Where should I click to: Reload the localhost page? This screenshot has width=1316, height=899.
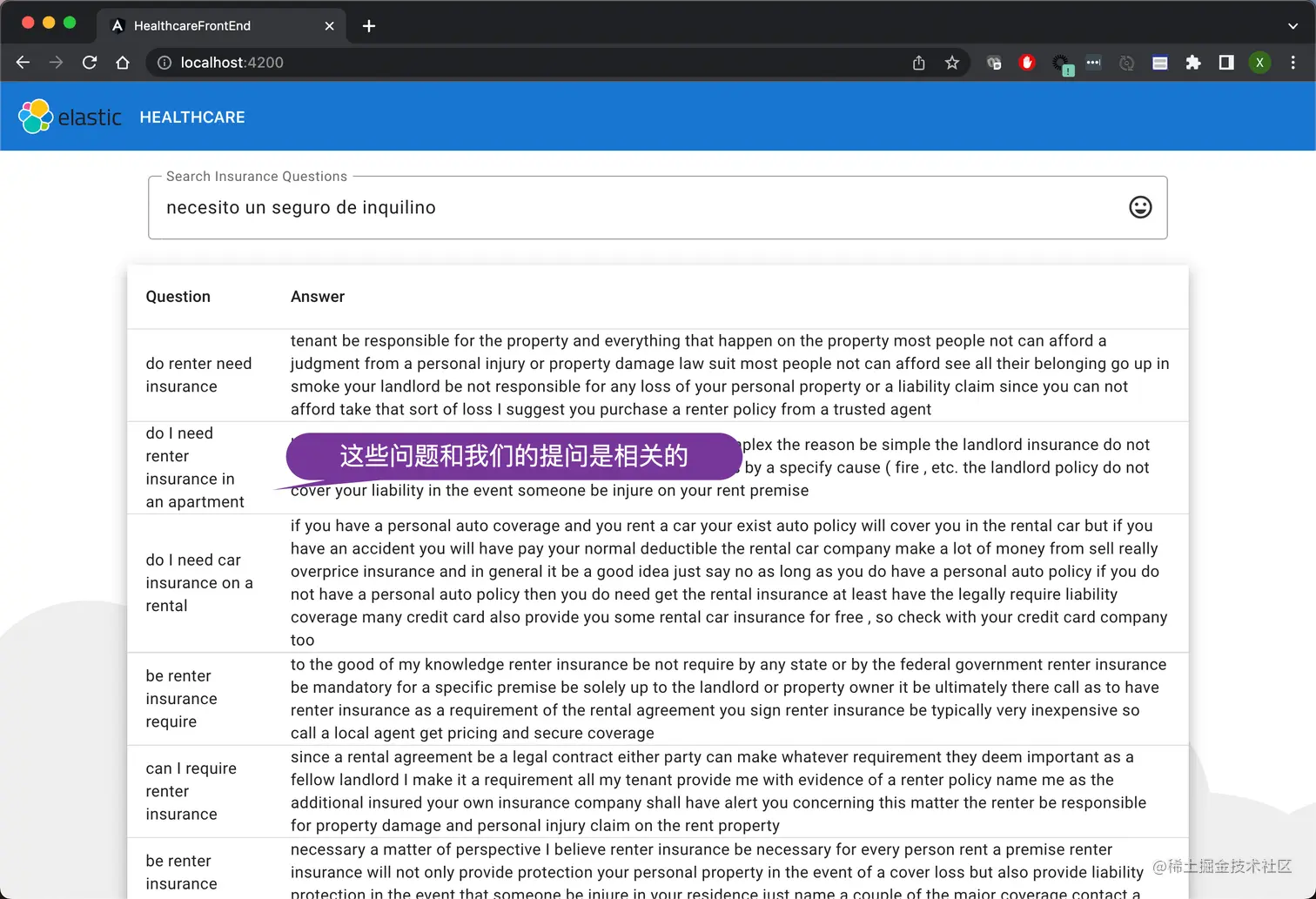coord(90,63)
